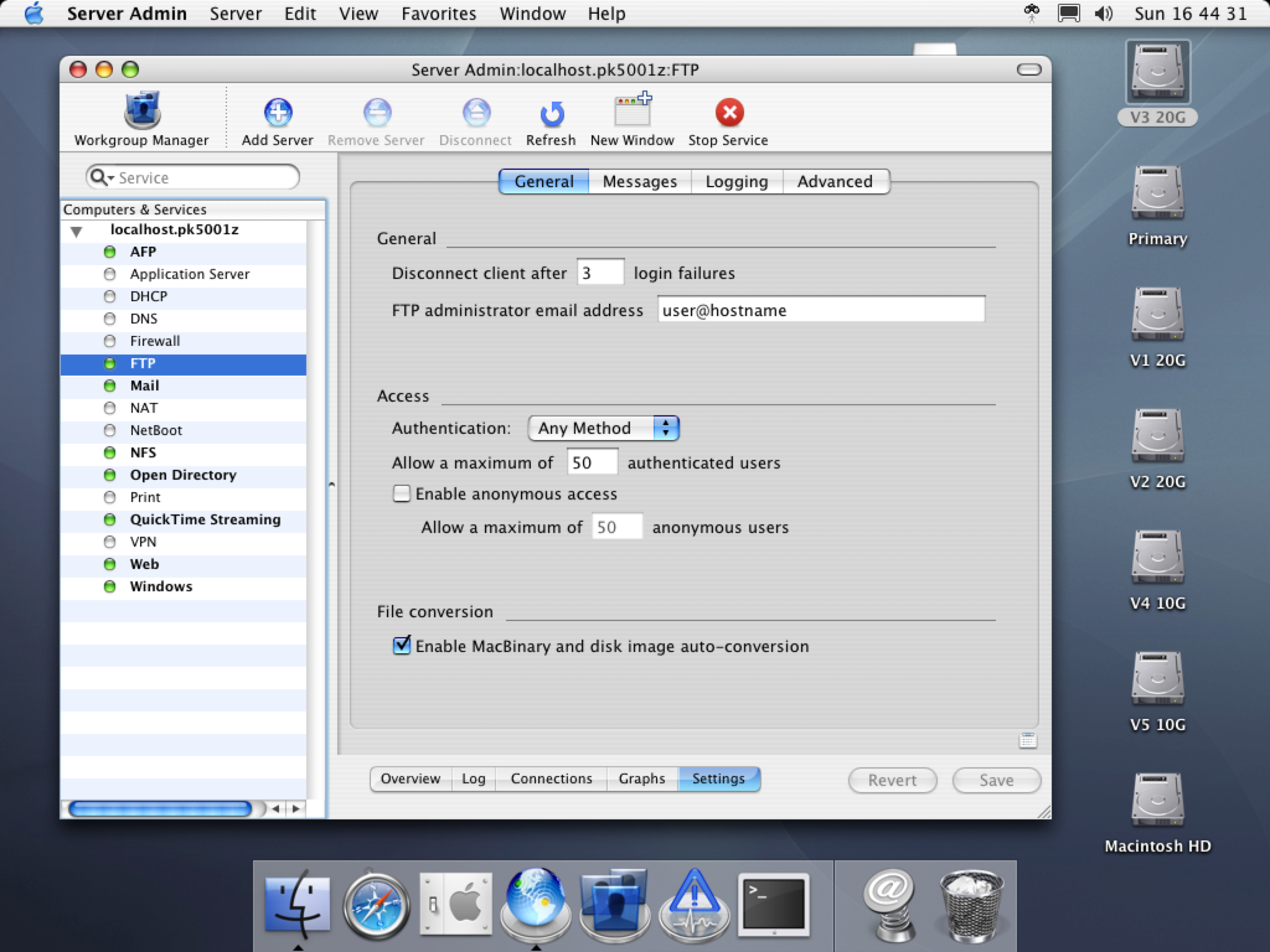Disable MacBinary and disk image auto-conversion
The height and width of the screenshot is (952, 1270).
point(402,645)
